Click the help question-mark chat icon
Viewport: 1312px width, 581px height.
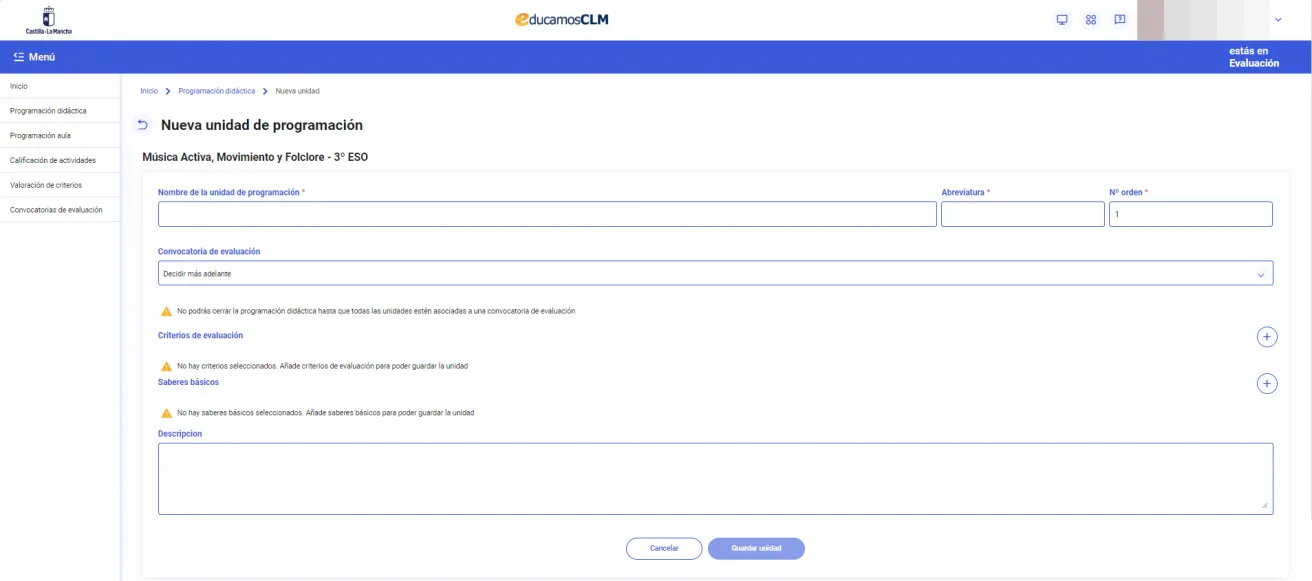click(x=1120, y=20)
